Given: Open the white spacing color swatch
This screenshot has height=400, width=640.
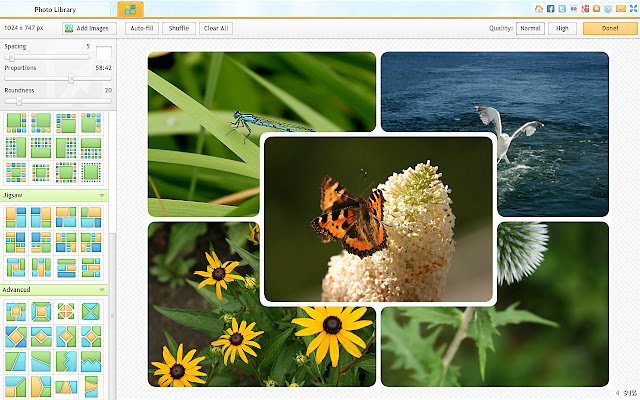Looking at the screenshot, I should 104,53.
